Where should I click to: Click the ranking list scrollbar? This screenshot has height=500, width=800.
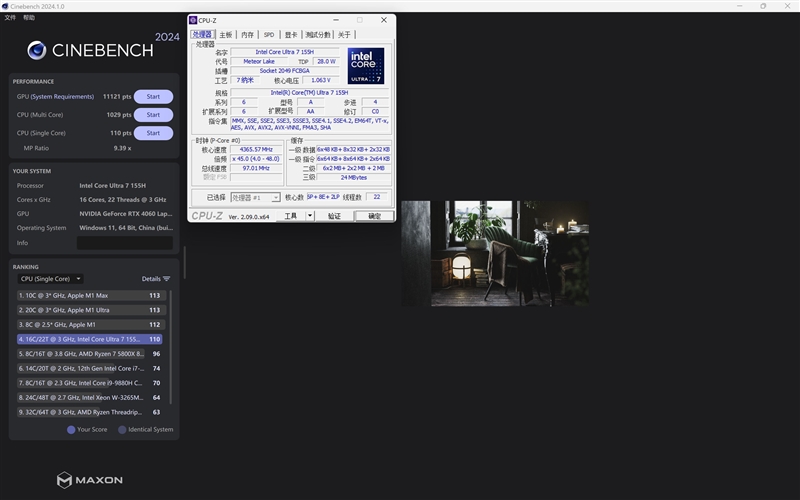pyautogui.click(x=170, y=347)
